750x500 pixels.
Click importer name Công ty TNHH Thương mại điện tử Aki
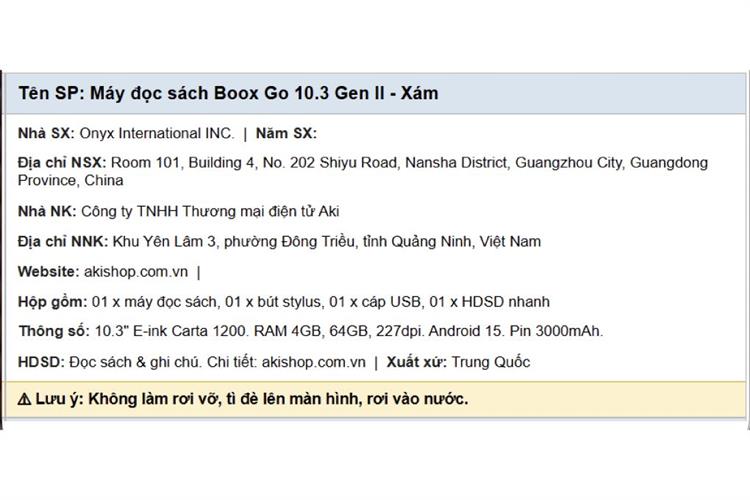click(210, 211)
